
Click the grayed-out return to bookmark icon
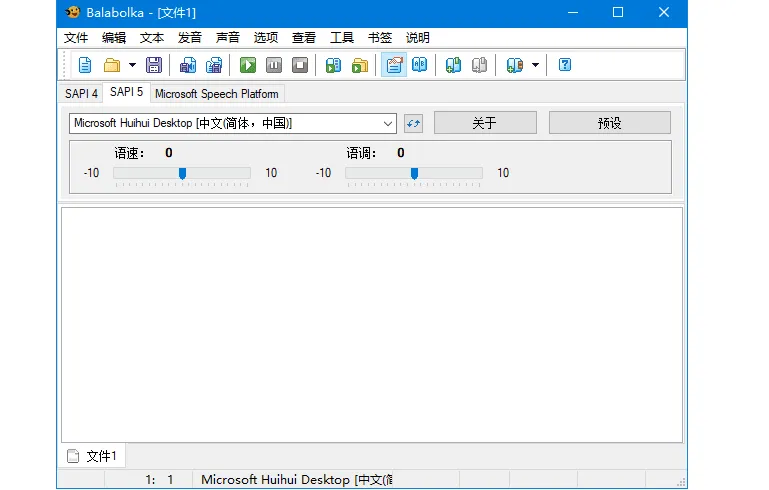(x=480, y=65)
